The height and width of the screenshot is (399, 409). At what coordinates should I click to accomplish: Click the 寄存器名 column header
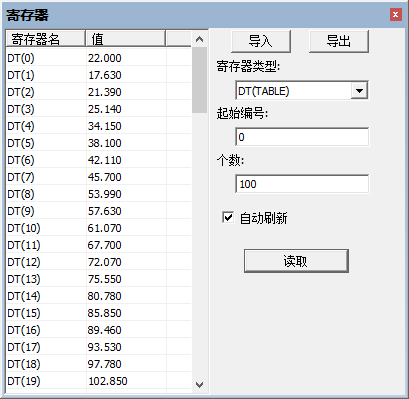pyautogui.click(x=46, y=39)
